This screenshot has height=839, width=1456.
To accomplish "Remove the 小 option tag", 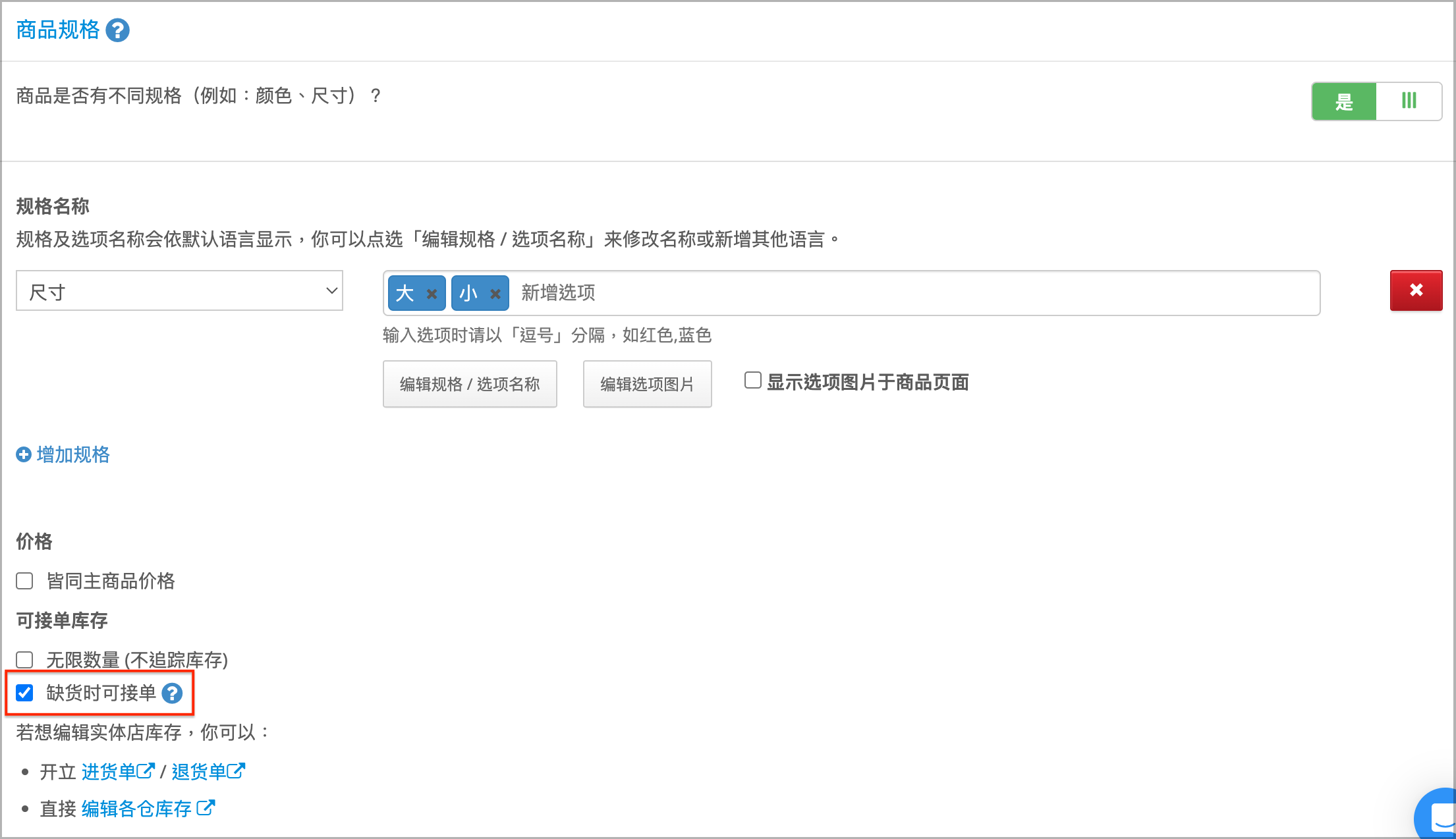I will pos(495,294).
